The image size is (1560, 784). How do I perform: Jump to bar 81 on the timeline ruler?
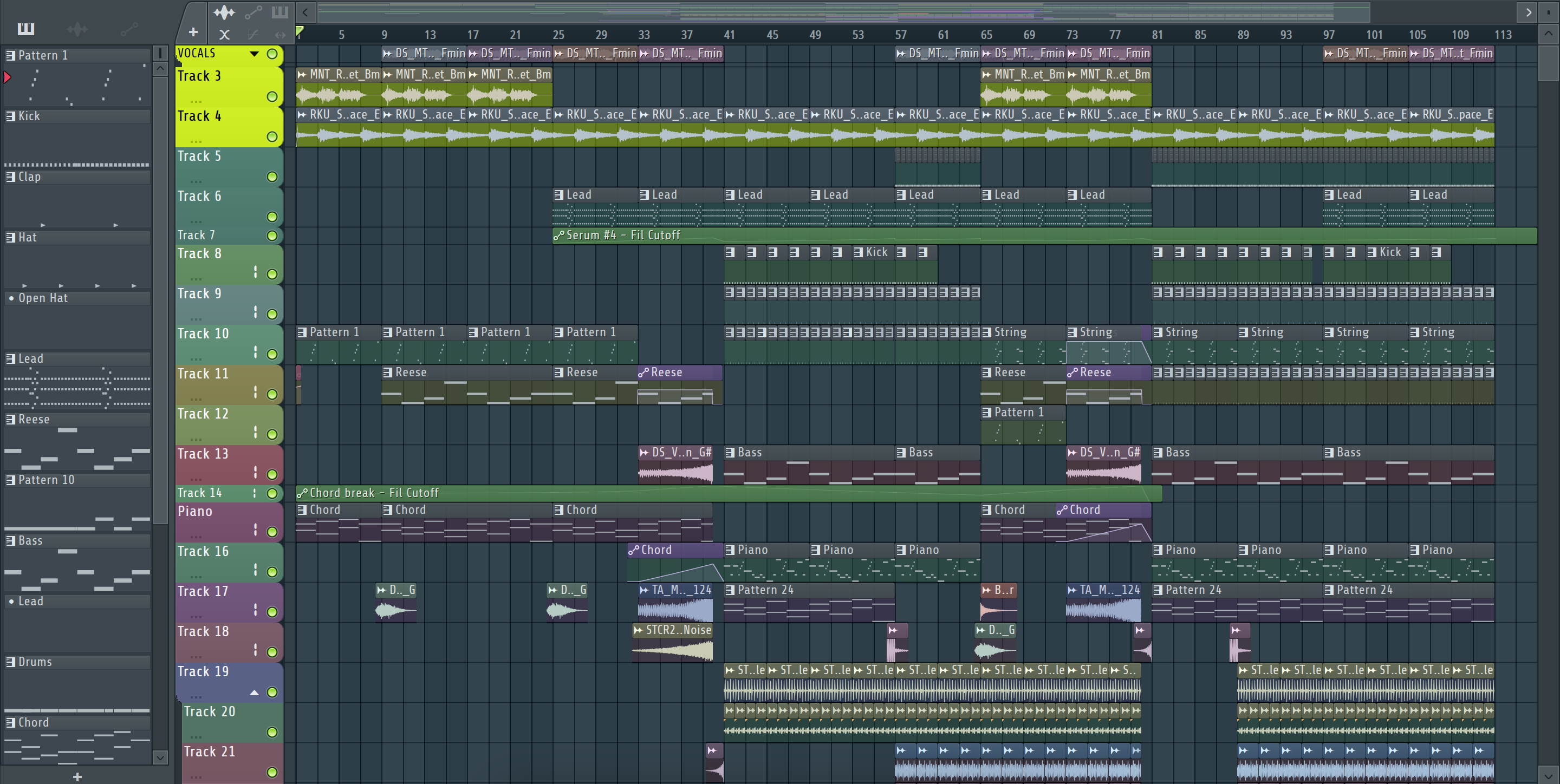pyautogui.click(x=1156, y=35)
